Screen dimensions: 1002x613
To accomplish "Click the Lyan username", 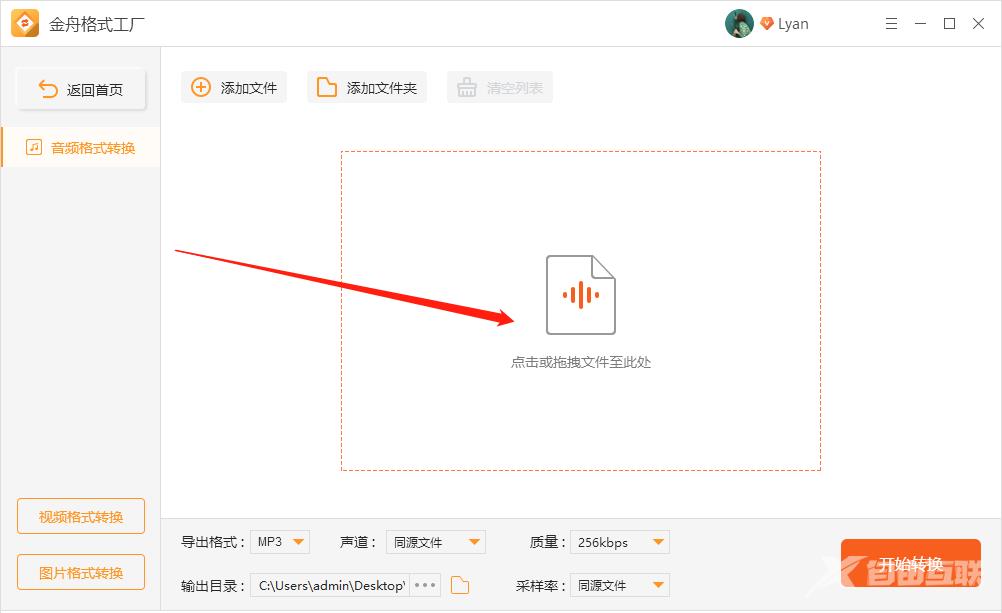I will click(x=793, y=24).
